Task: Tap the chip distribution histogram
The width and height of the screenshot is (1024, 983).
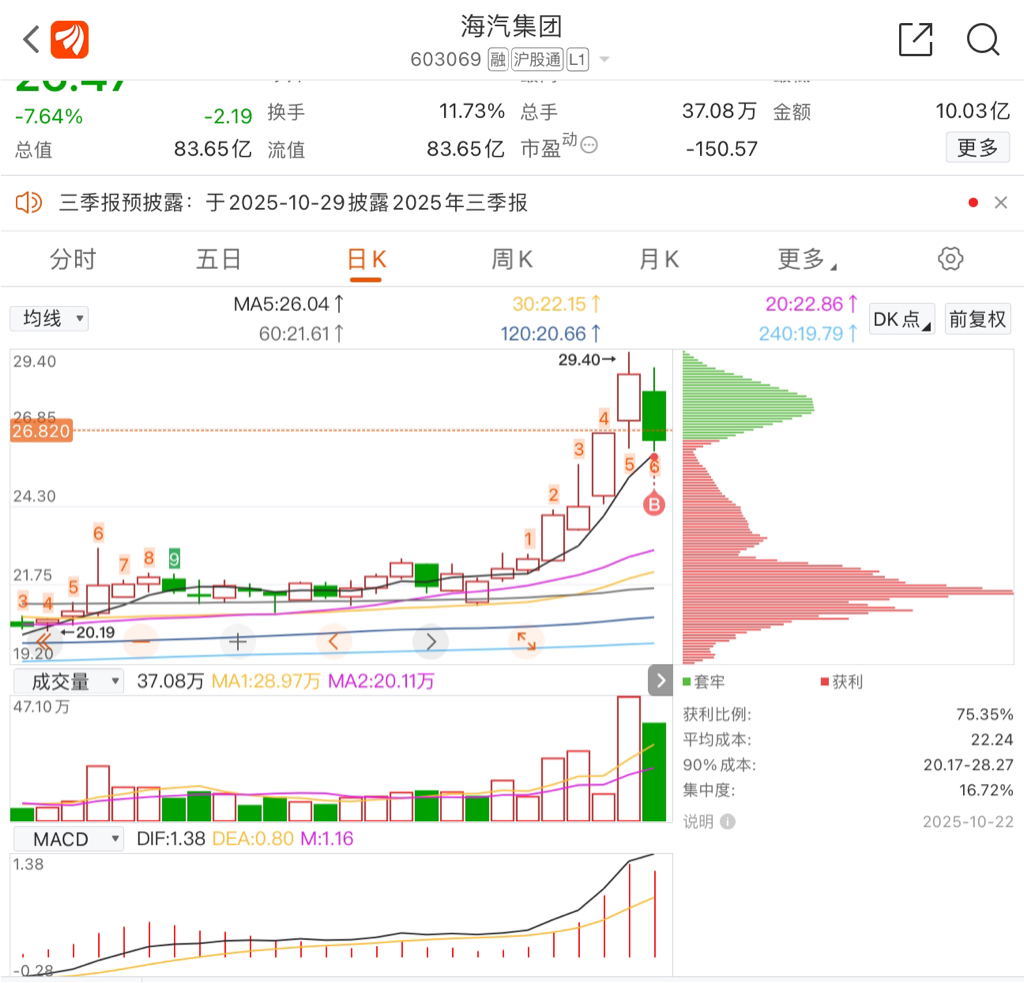Action: pos(848,507)
